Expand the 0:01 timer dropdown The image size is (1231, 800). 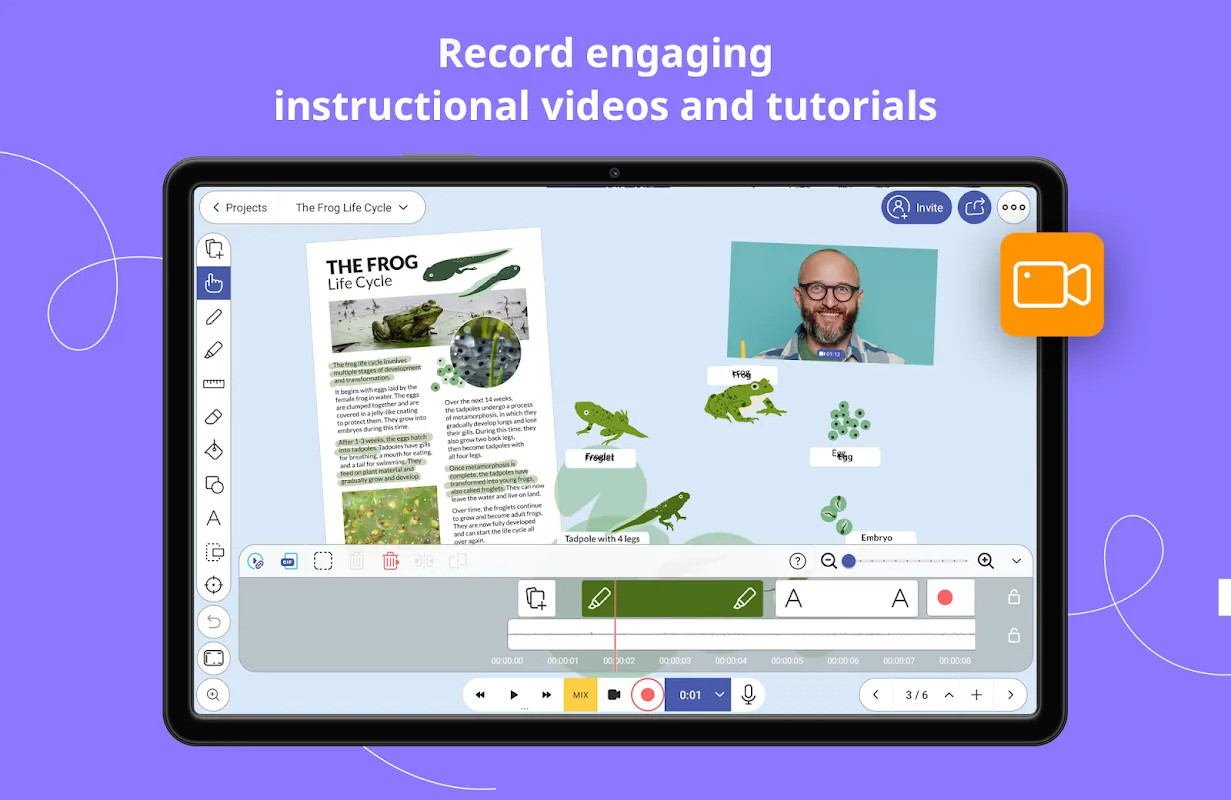click(x=719, y=694)
